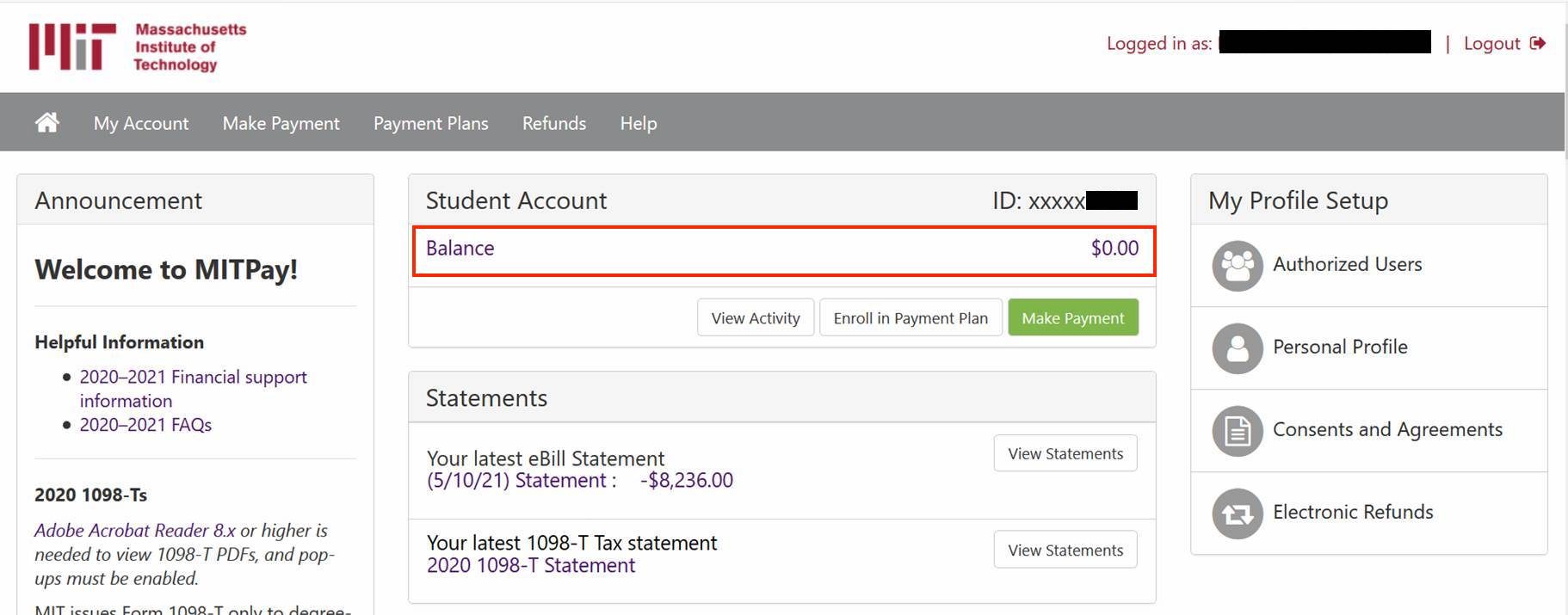This screenshot has height=615, width=1568.
Task: Click the Adobe Acrobat Reader 8.x text
Action: click(x=134, y=531)
